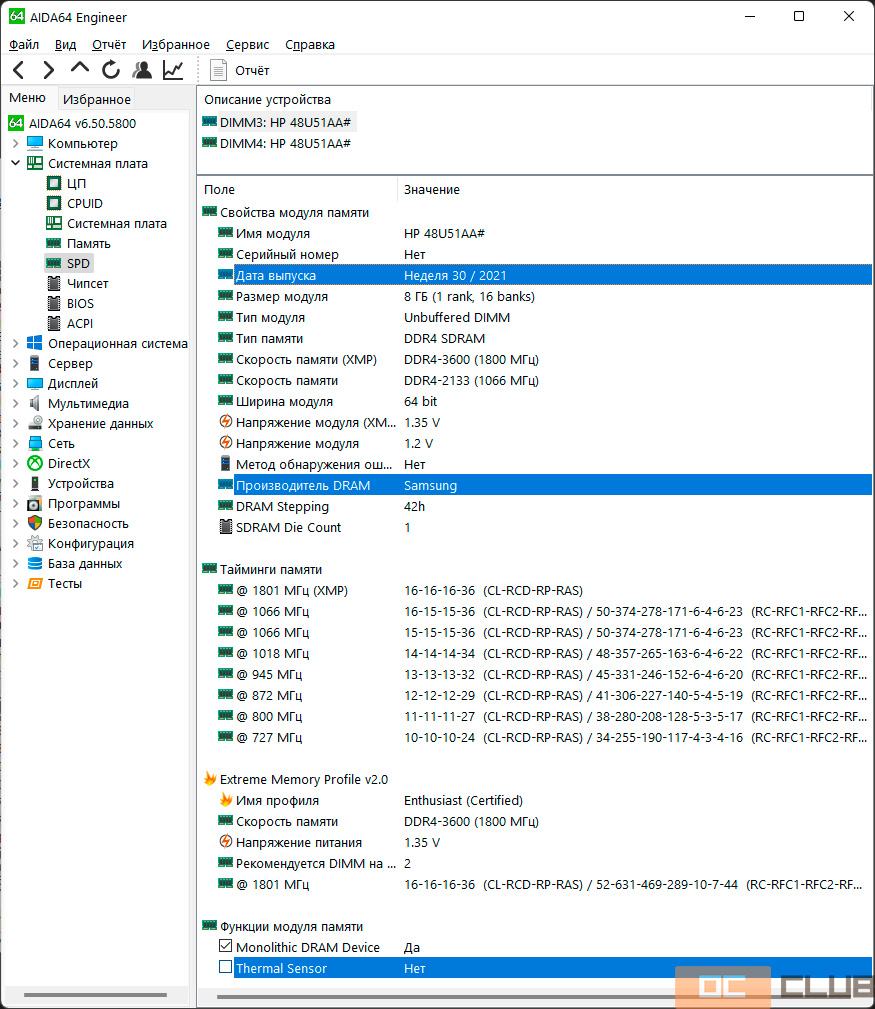The image size is (875, 1009).
Task: Expand the Операционная система node
Action: click(x=15, y=344)
